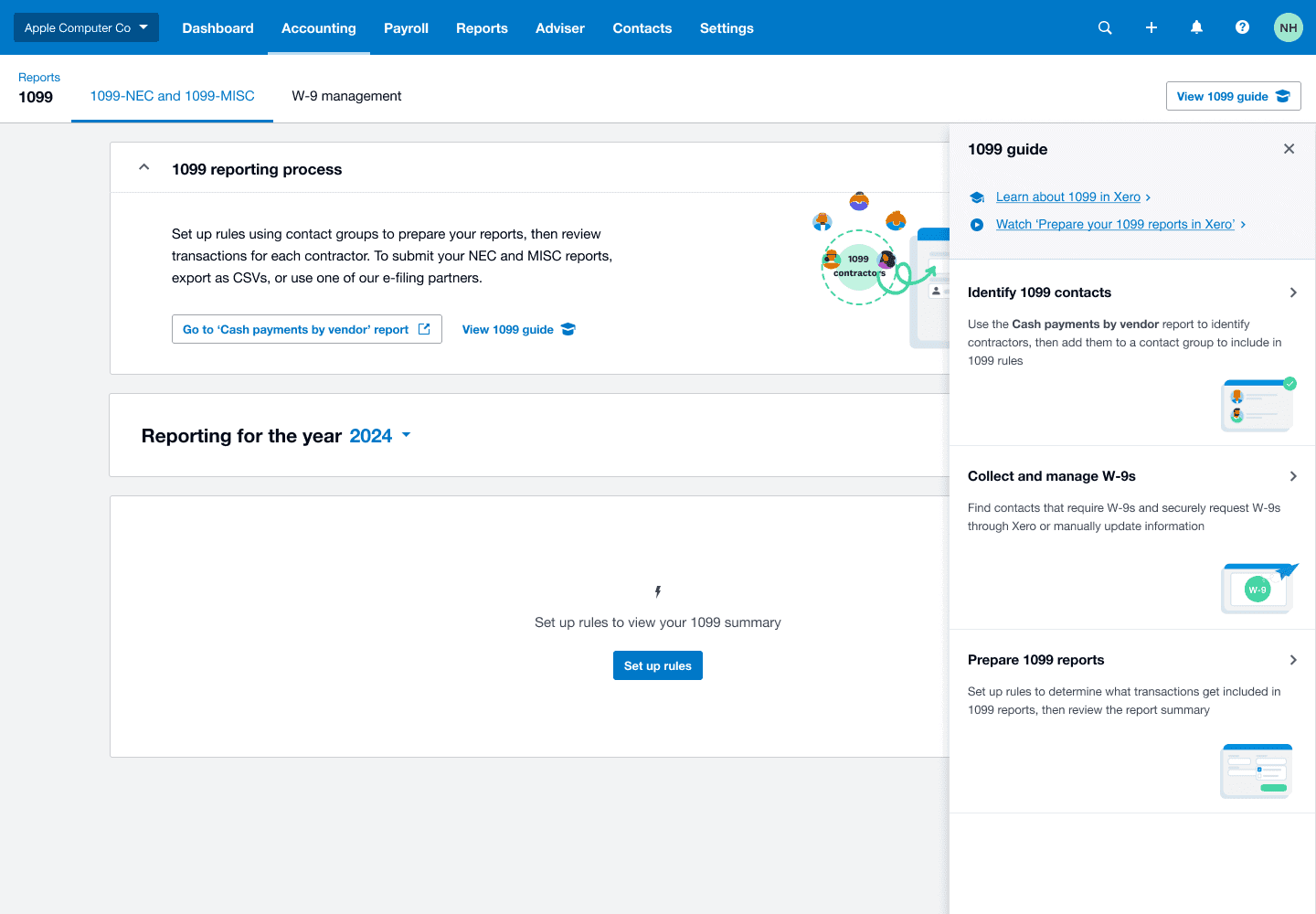Expand the Prepare 1099 reports section
The height and width of the screenshot is (914, 1316).
(x=1293, y=659)
